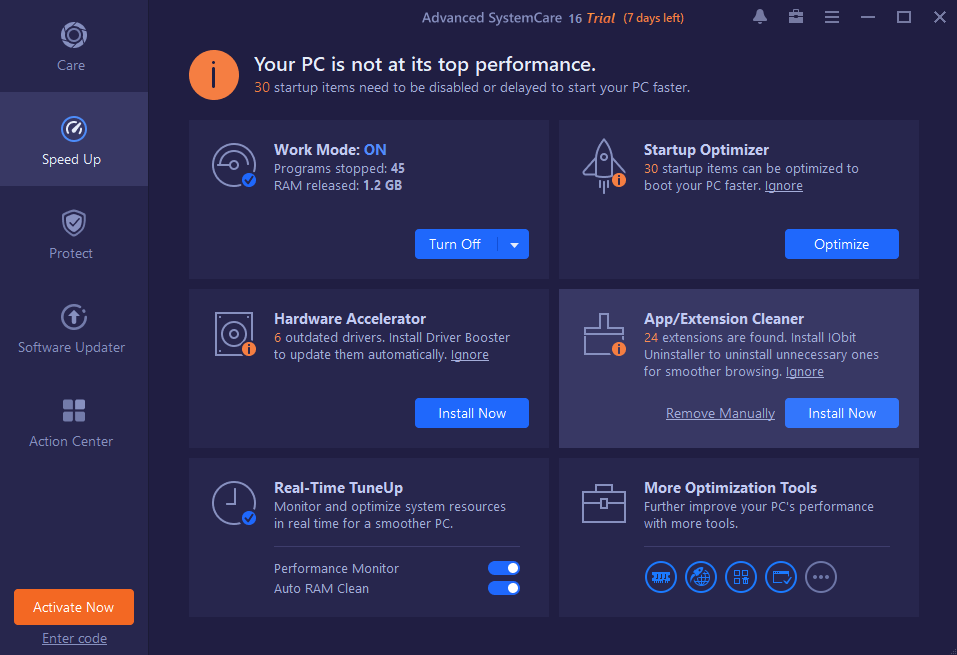Click the App/Extension Cleaner brush icon
Viewport: 957px width, 655px height.
604,335
